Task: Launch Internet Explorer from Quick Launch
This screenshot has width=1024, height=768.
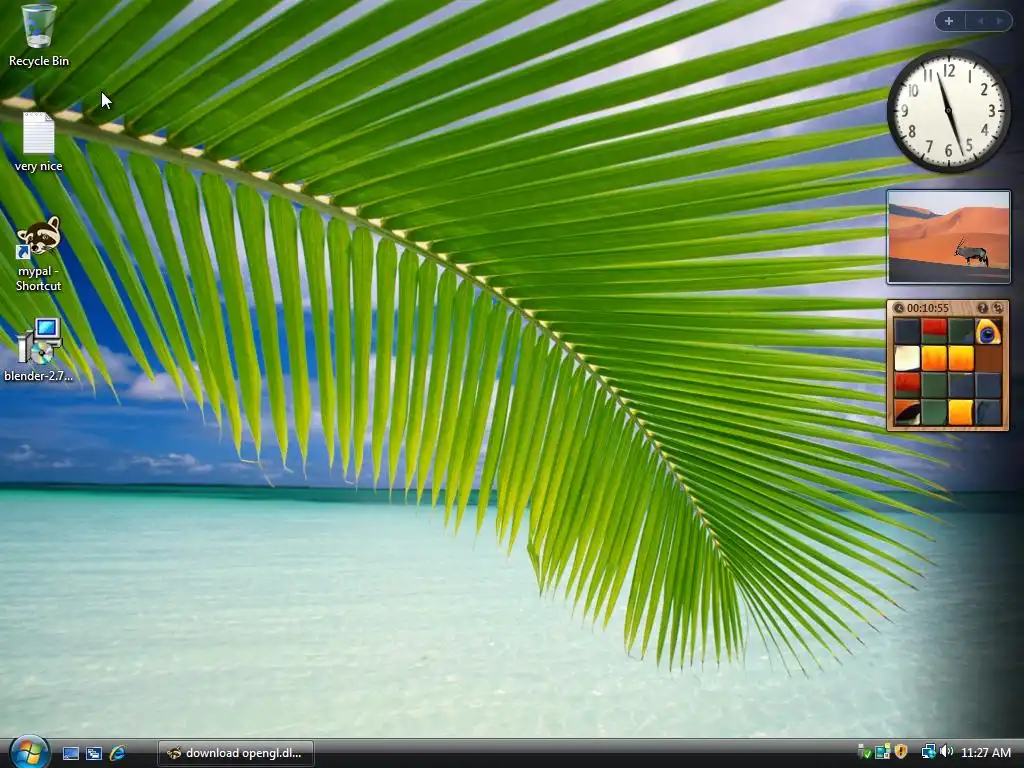Action: 118,753
